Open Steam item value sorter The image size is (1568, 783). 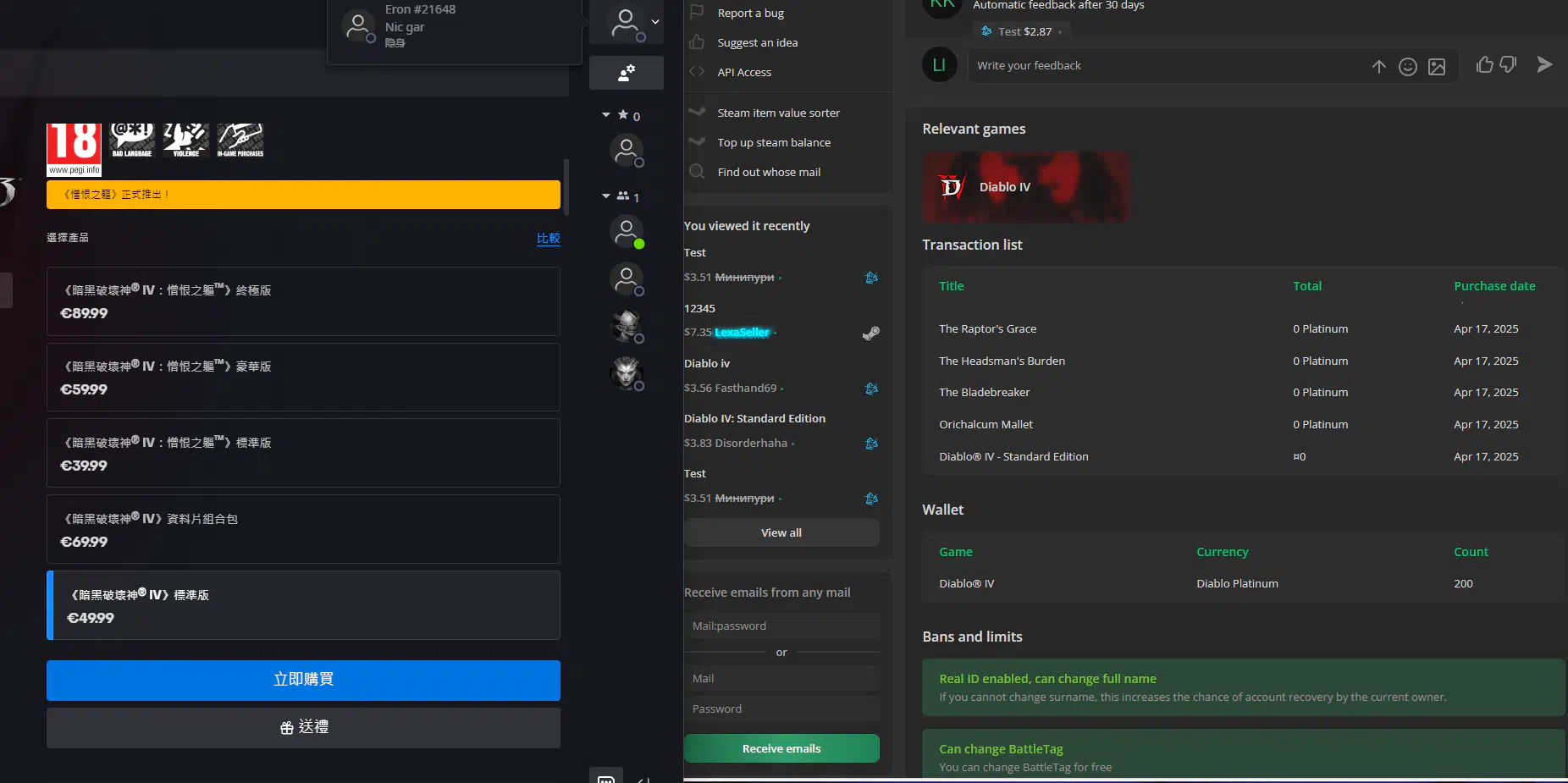click(778, 113)
